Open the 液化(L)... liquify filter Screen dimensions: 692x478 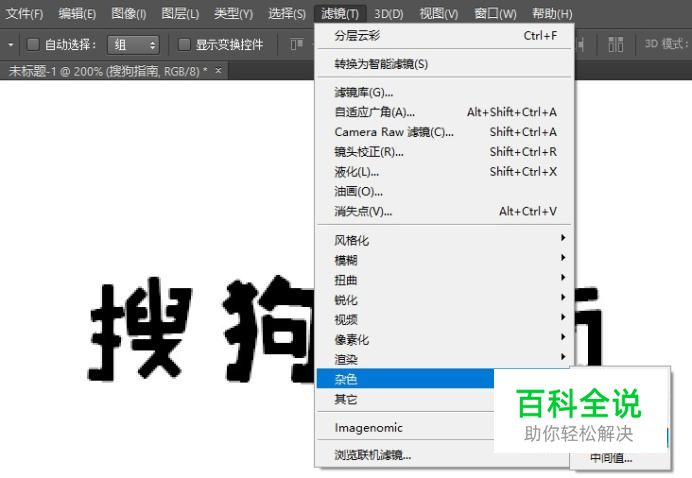pos(445,172)
